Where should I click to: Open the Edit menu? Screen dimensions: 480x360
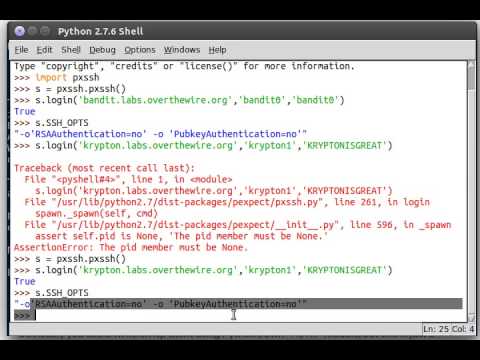tap(44, 50)
